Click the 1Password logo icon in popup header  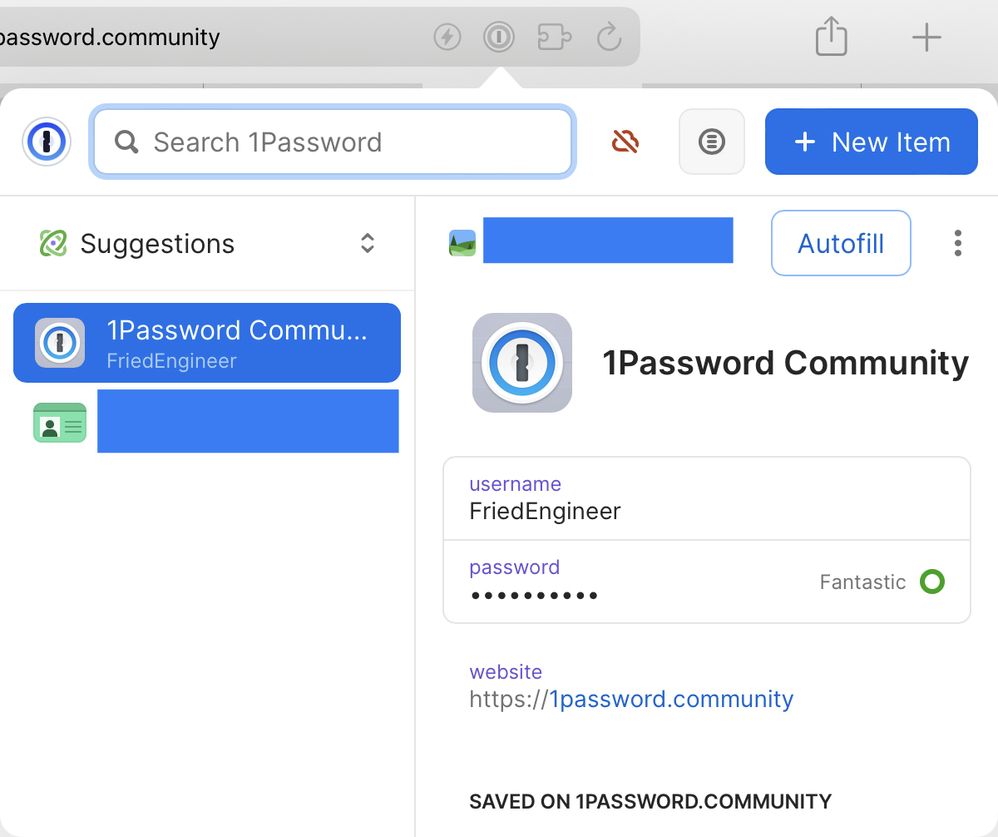[x=46, y=142]
